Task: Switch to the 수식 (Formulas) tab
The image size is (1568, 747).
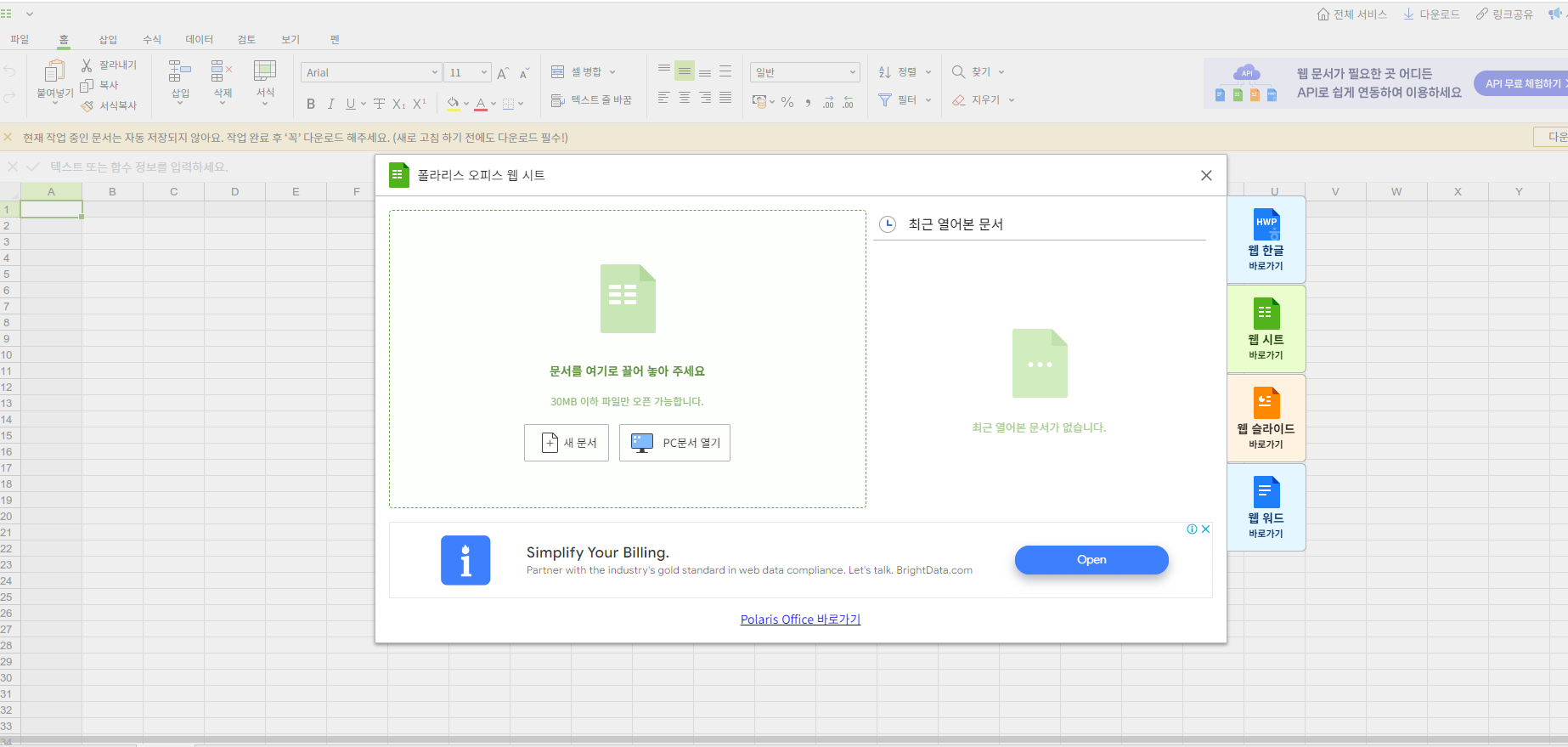Action: pos(152,39)
